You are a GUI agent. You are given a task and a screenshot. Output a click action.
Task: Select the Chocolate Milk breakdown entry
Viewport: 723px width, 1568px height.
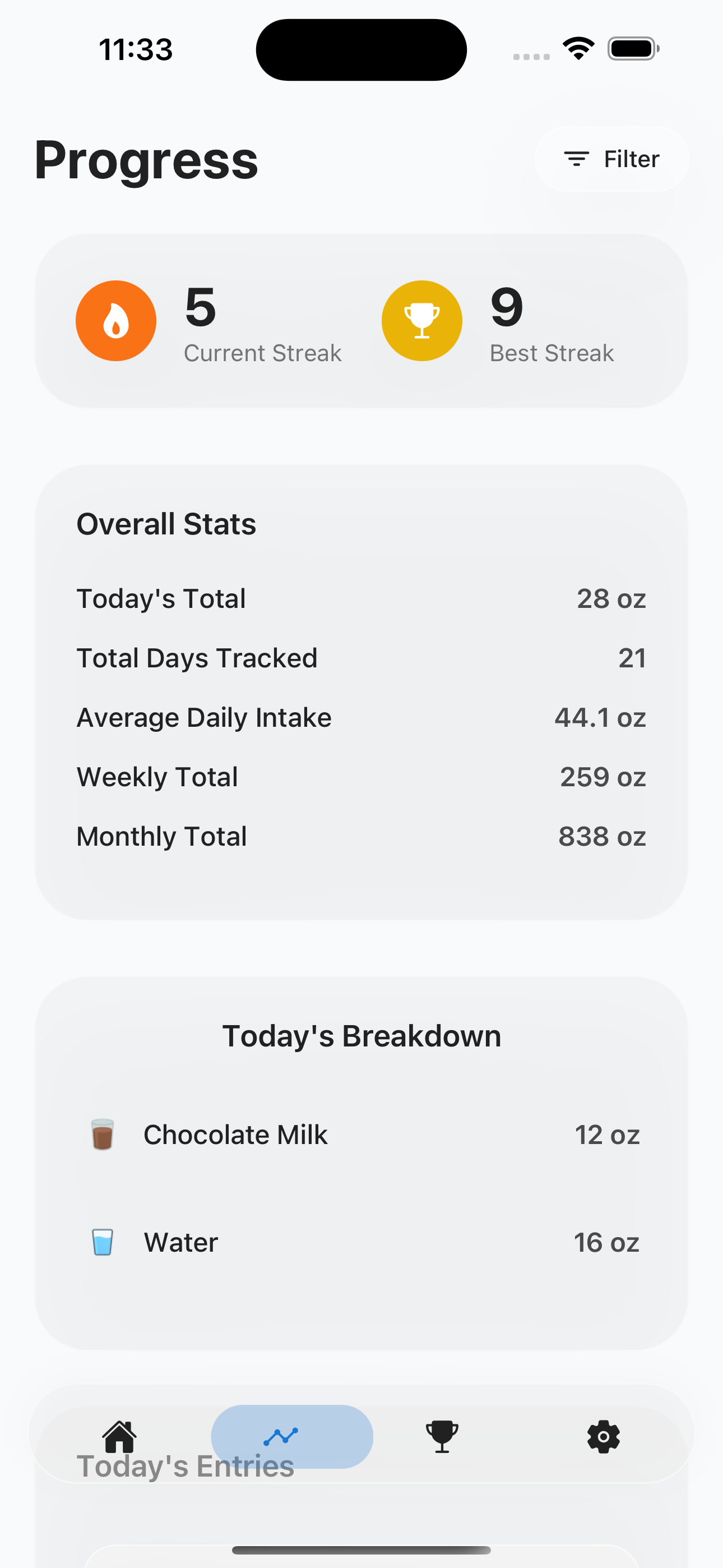[361, 1135]
